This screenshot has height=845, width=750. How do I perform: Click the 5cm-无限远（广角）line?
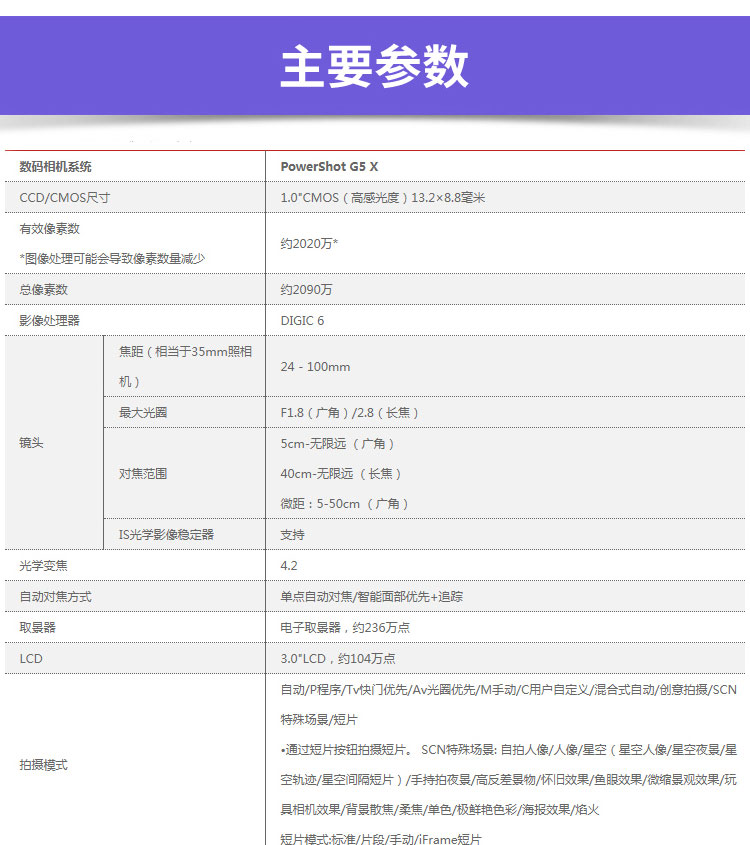pos(337,444)
